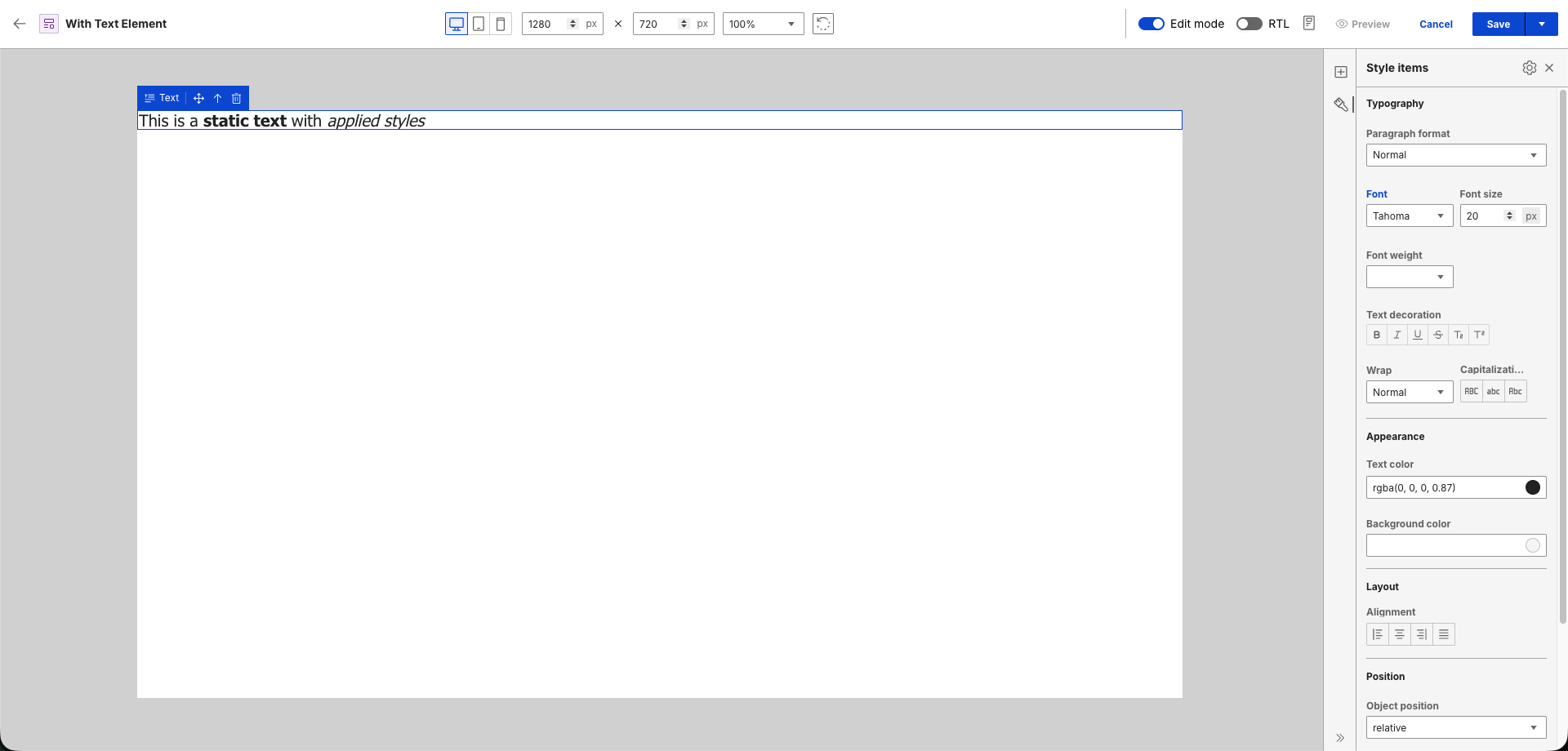1568x751 pixels.
Task: Switch to tablet viewport
Action: pyautogui.click(x=479, y=24)
